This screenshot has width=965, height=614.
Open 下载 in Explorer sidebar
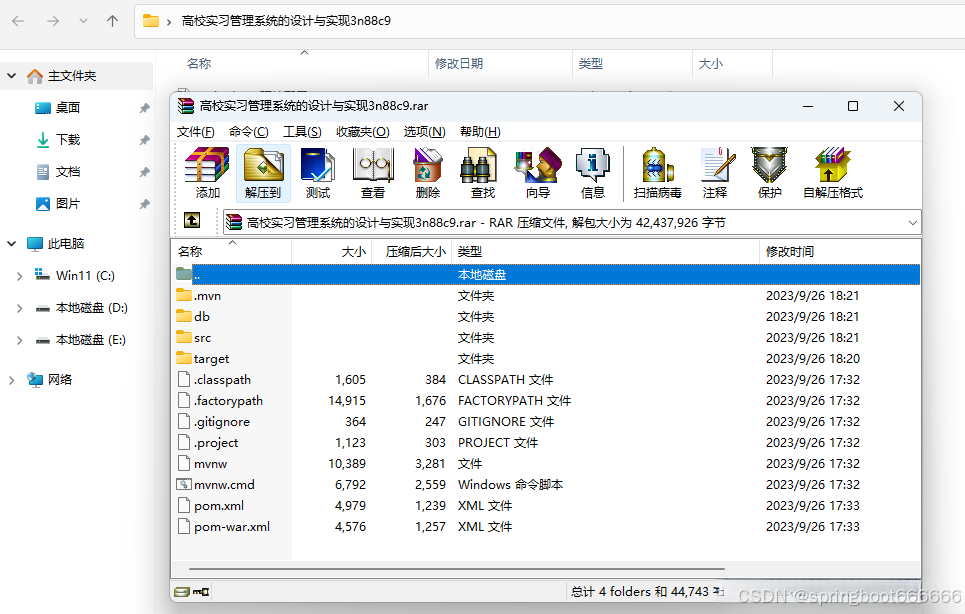68,140
